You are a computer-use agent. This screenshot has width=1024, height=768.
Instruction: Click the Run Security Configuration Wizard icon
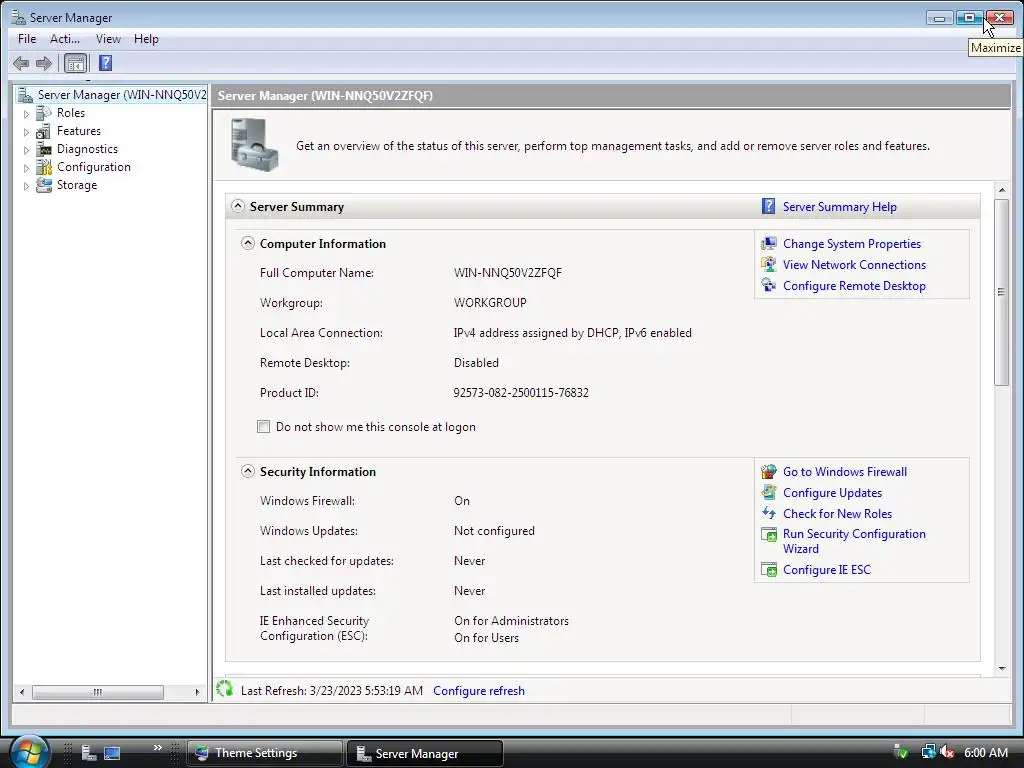pos(769,534)
